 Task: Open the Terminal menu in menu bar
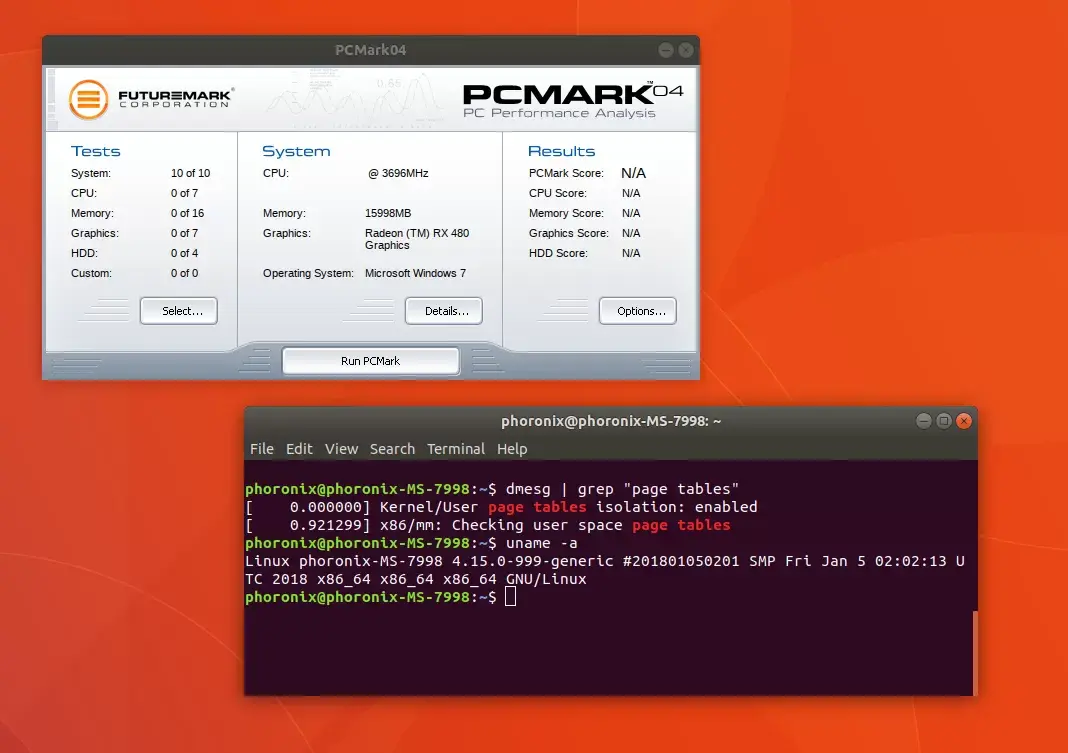click(455, 449)
